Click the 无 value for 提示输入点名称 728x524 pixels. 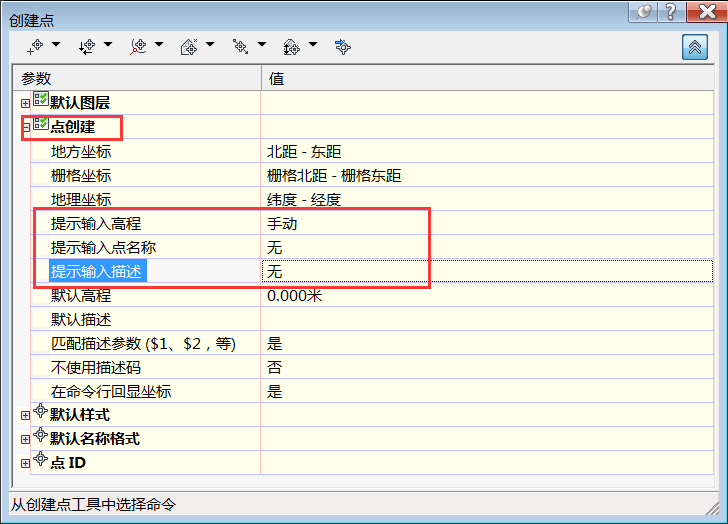coord(487,247)
